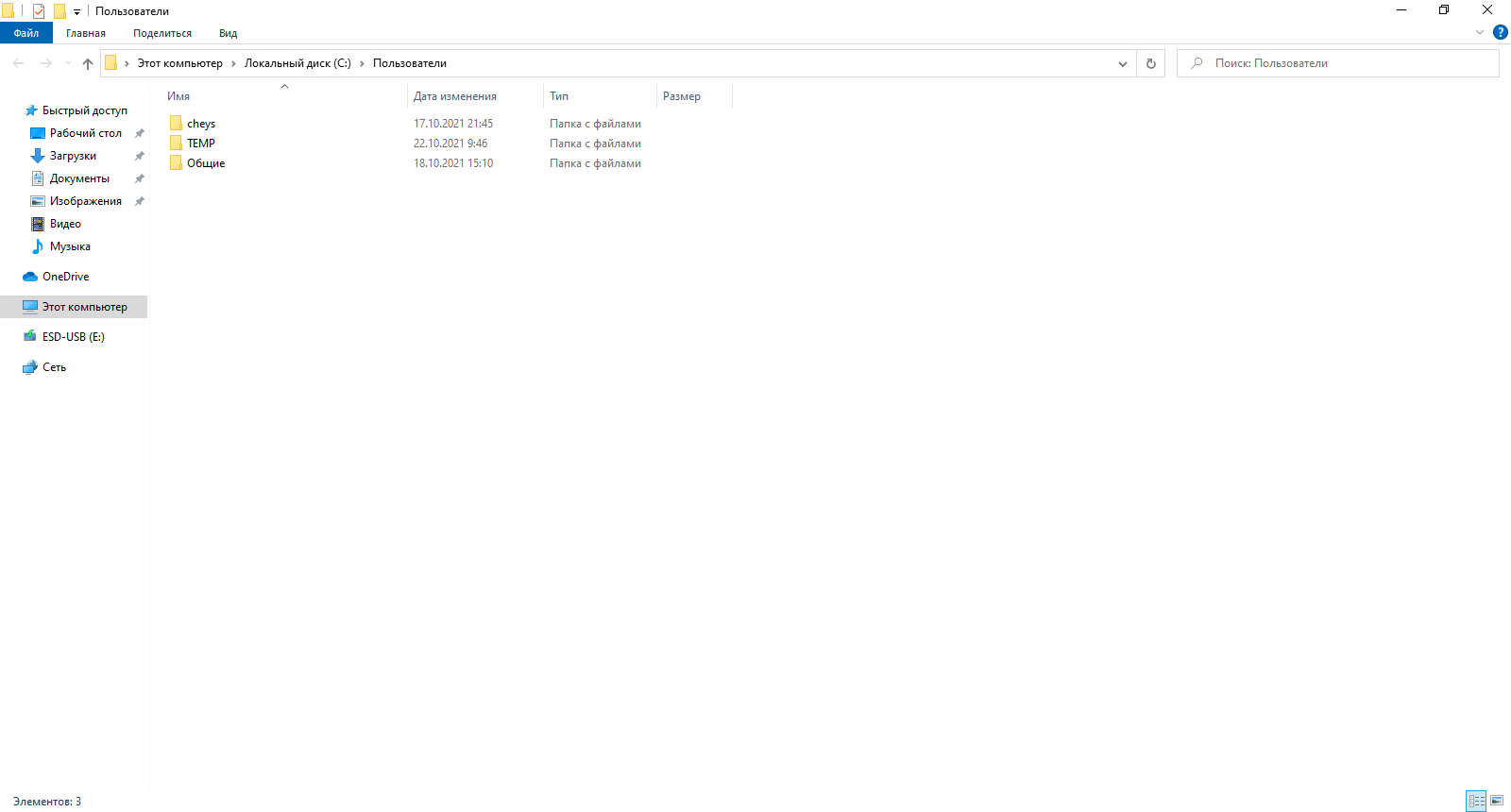Select Сеть in navigation pane
Image resolution: width=1511 pixels, height=812 pixels.
(x=54, y=367)
